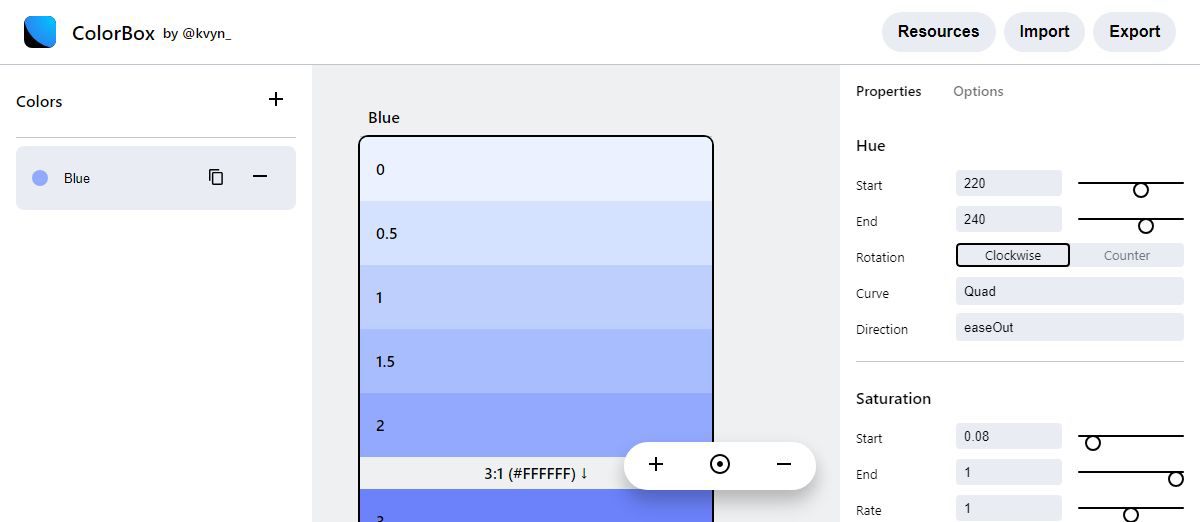Click the Hue Start slider handle
This screenshot has width=1200, height=522.
pos(1140,190)
